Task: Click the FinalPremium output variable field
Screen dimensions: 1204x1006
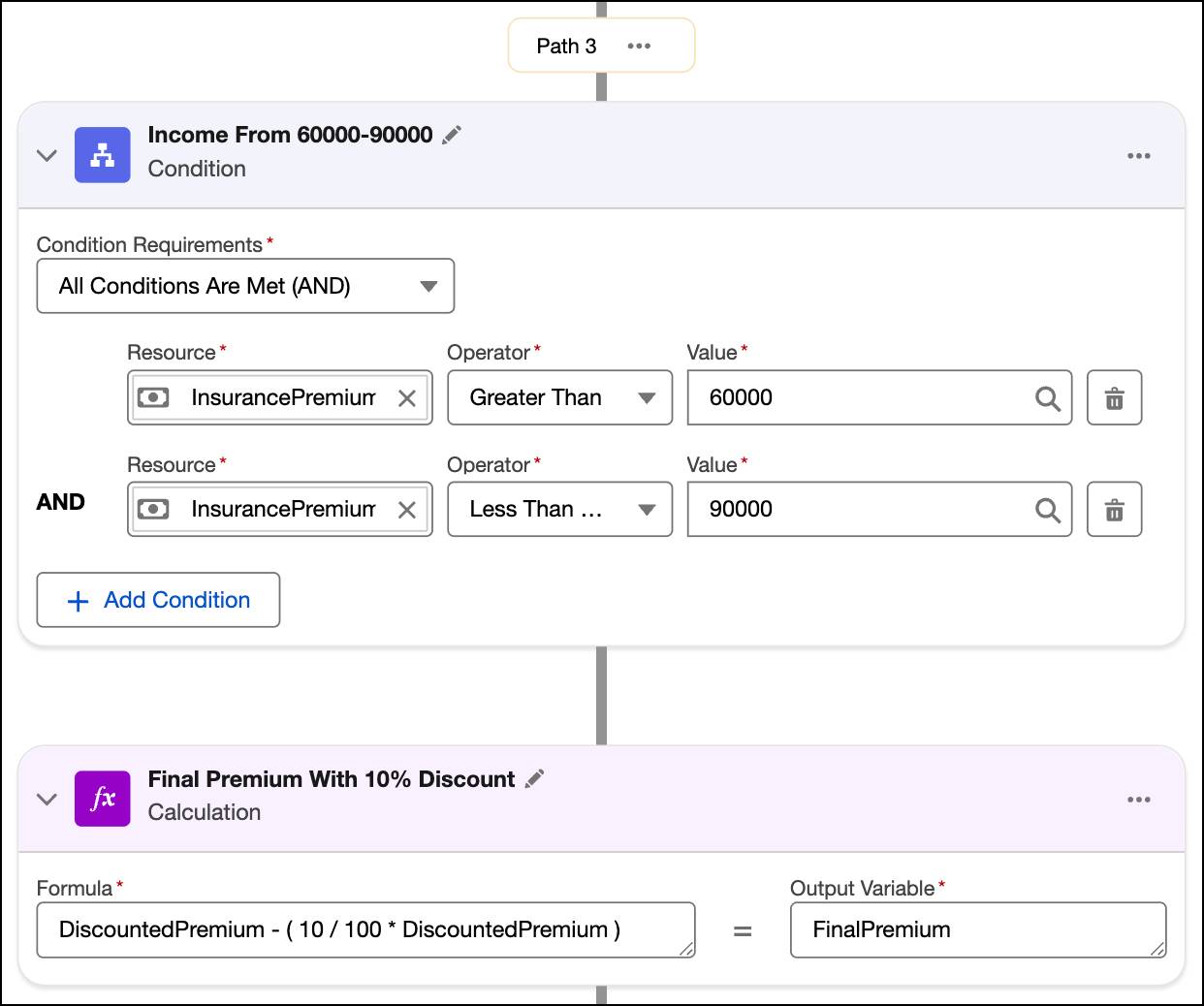Action: tap(978, 930)
